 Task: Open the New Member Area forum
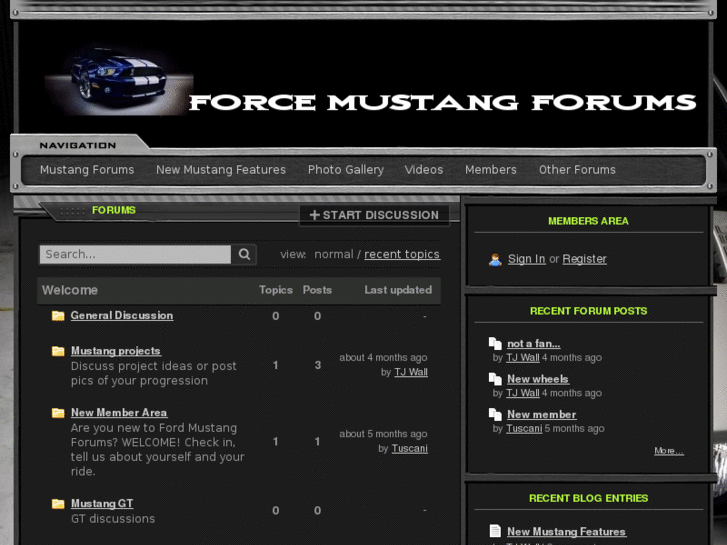tap(119, 412)
